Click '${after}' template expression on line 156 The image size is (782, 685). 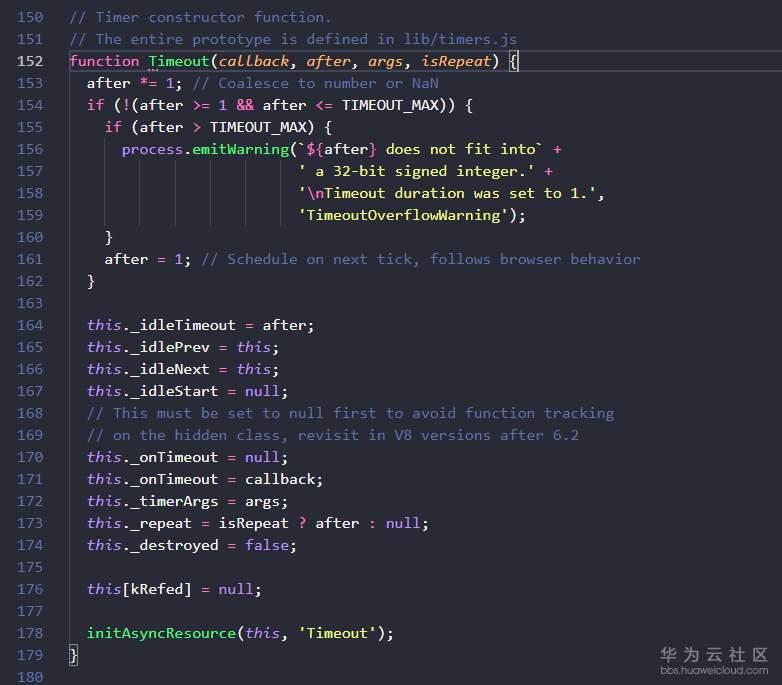tap(341, 149)
